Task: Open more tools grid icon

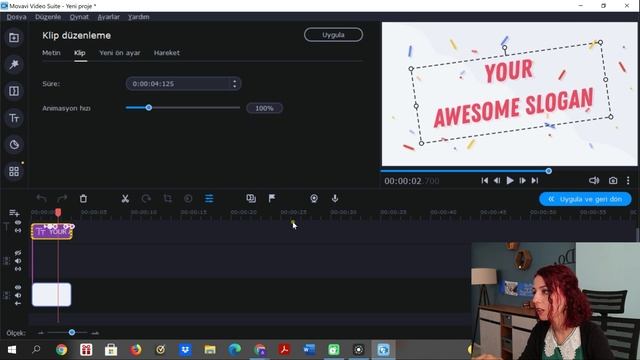Action: (x=14, y=171)
